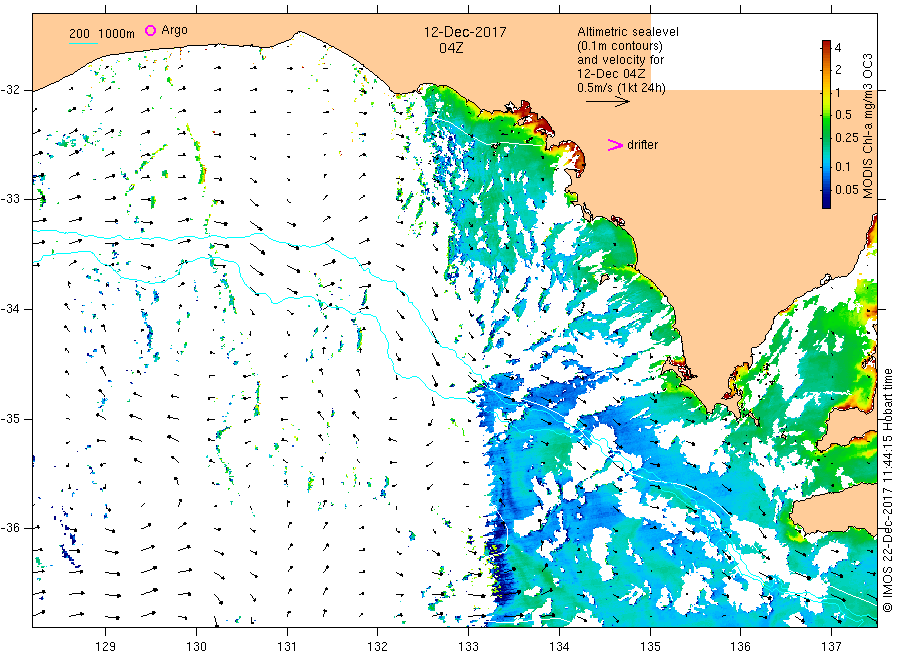Click the color bar value 0.05

(x=846, y=190)
